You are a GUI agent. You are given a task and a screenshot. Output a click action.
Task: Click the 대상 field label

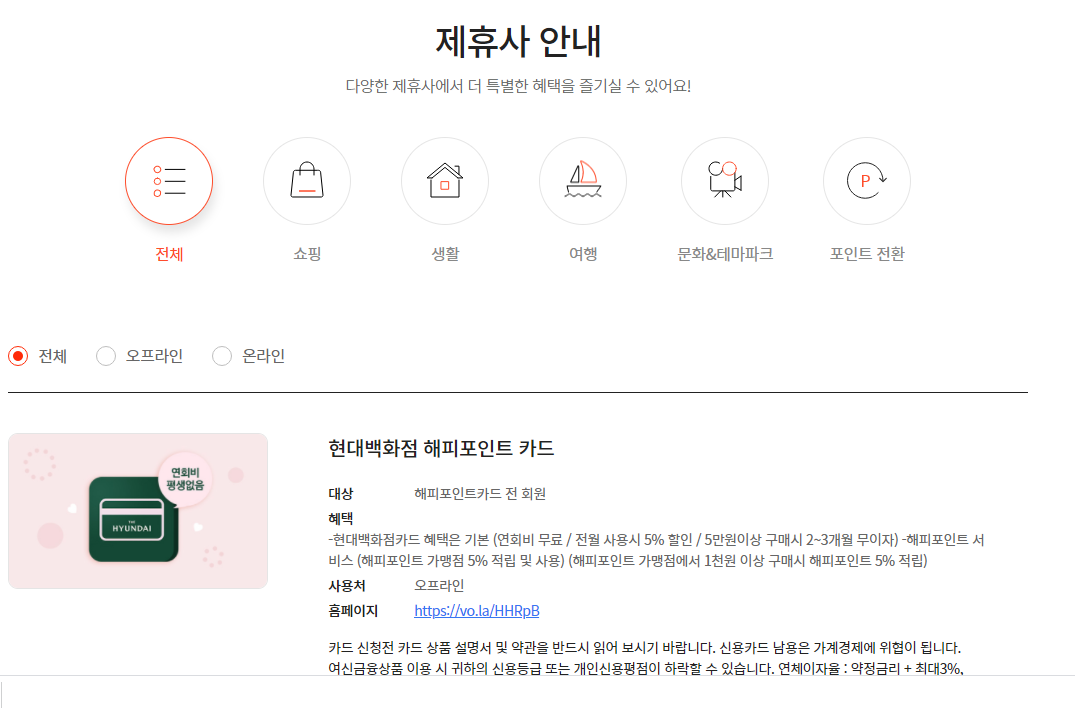coord(341,493)
